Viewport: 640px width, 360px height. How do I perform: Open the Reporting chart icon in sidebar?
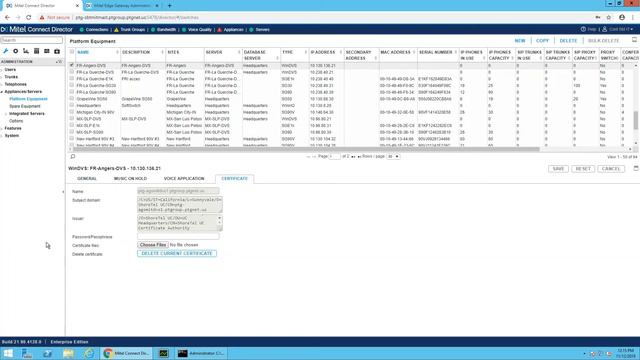pos(26,51)
